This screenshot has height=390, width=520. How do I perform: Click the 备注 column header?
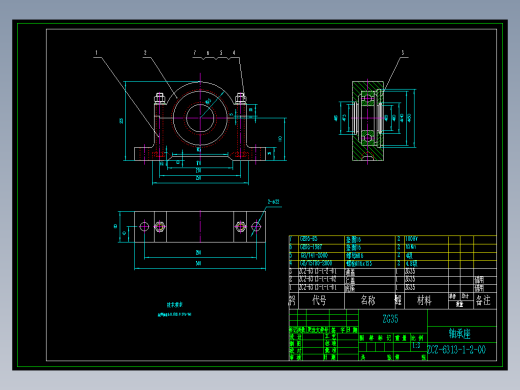(x=483, y=301)
